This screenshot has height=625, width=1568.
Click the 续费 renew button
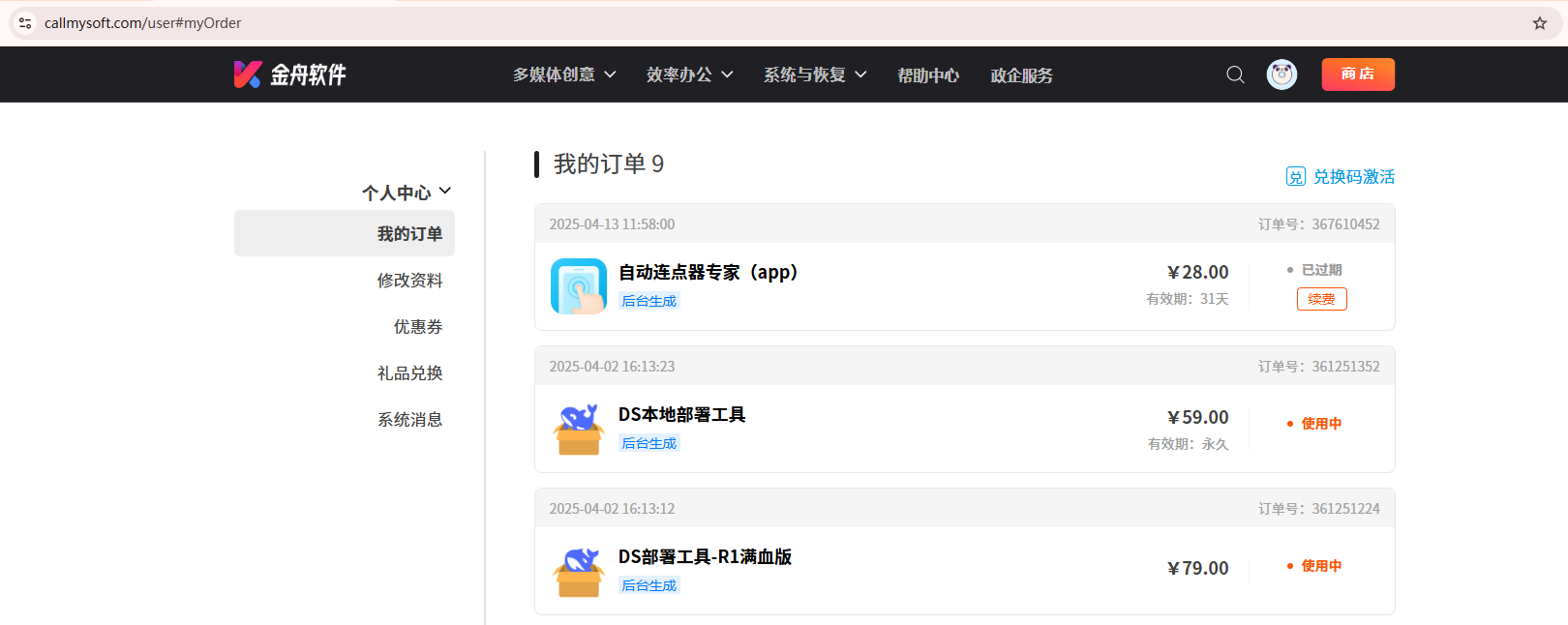tap(1322, 299)
